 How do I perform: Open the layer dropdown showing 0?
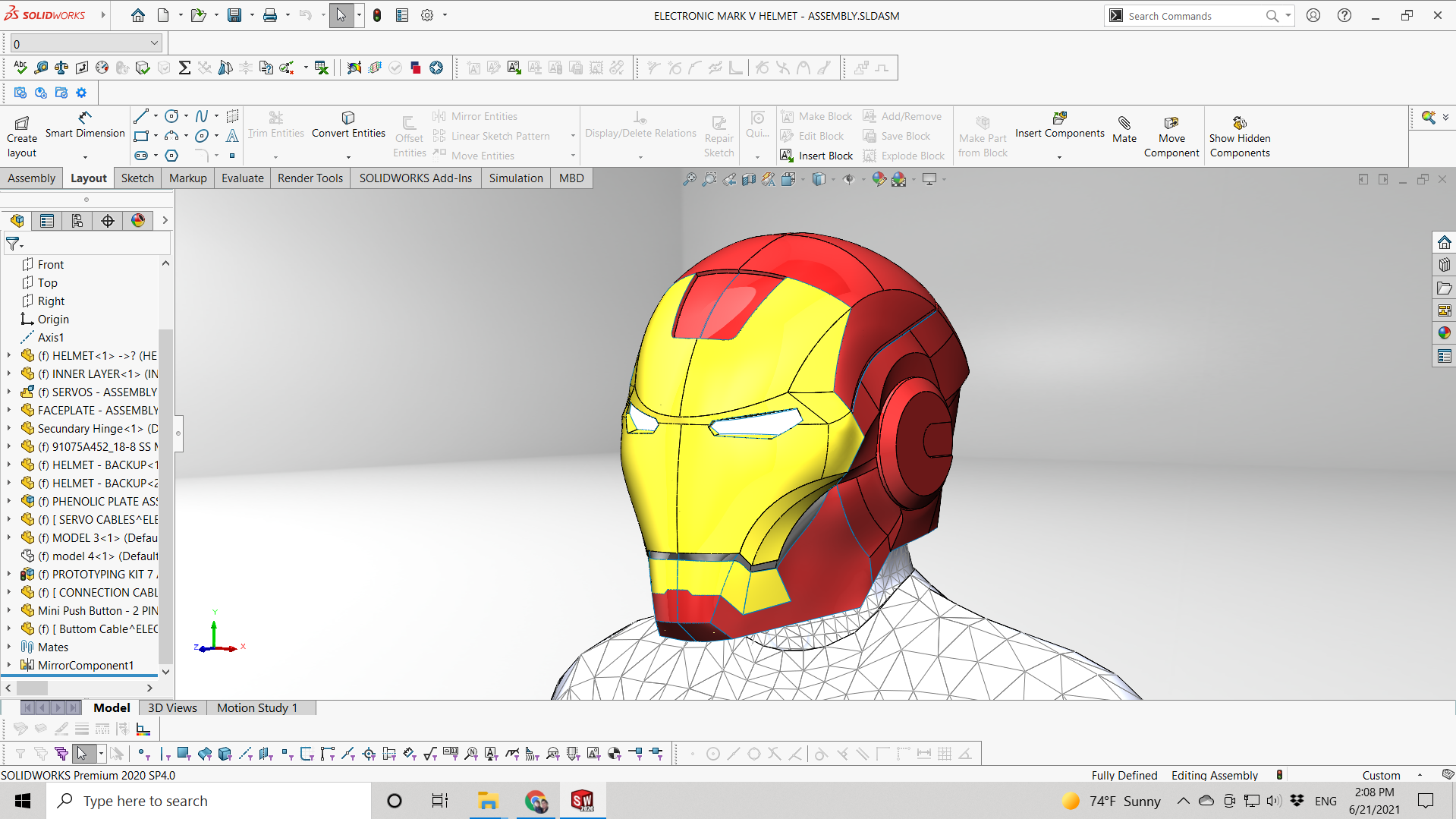point(86,44)
